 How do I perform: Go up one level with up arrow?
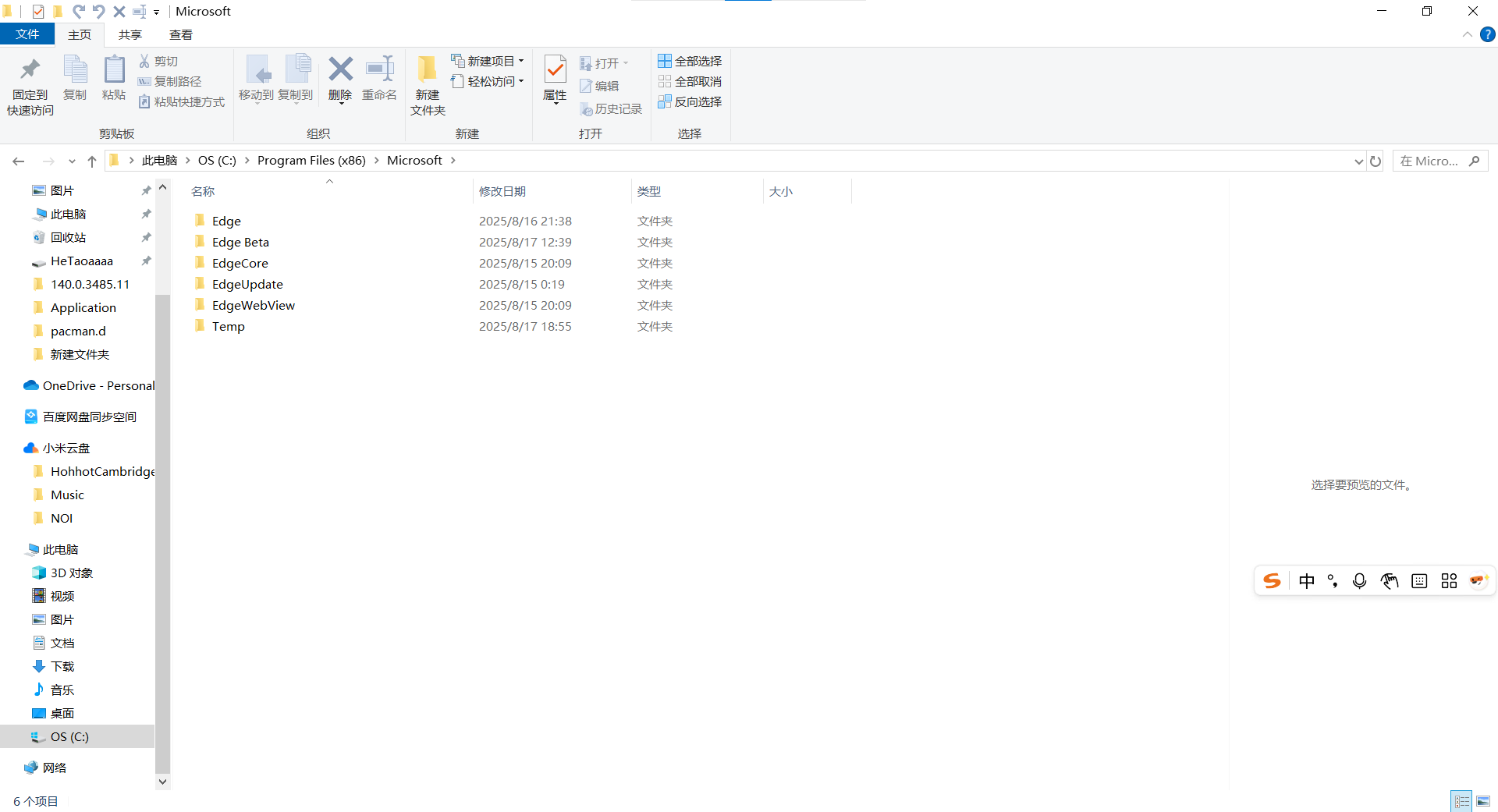point(92,161)
